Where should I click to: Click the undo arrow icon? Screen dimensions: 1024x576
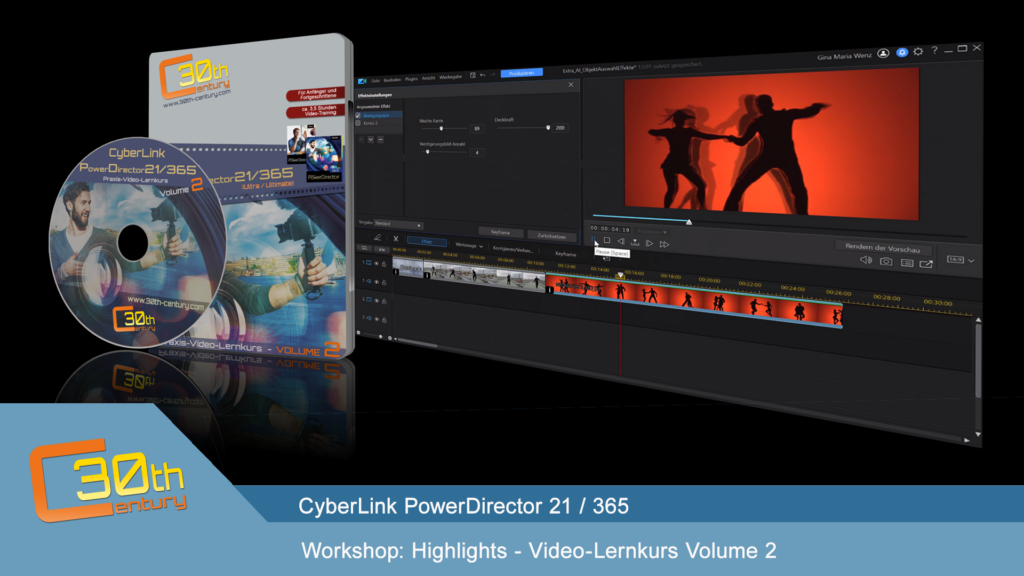pos(483,75)
